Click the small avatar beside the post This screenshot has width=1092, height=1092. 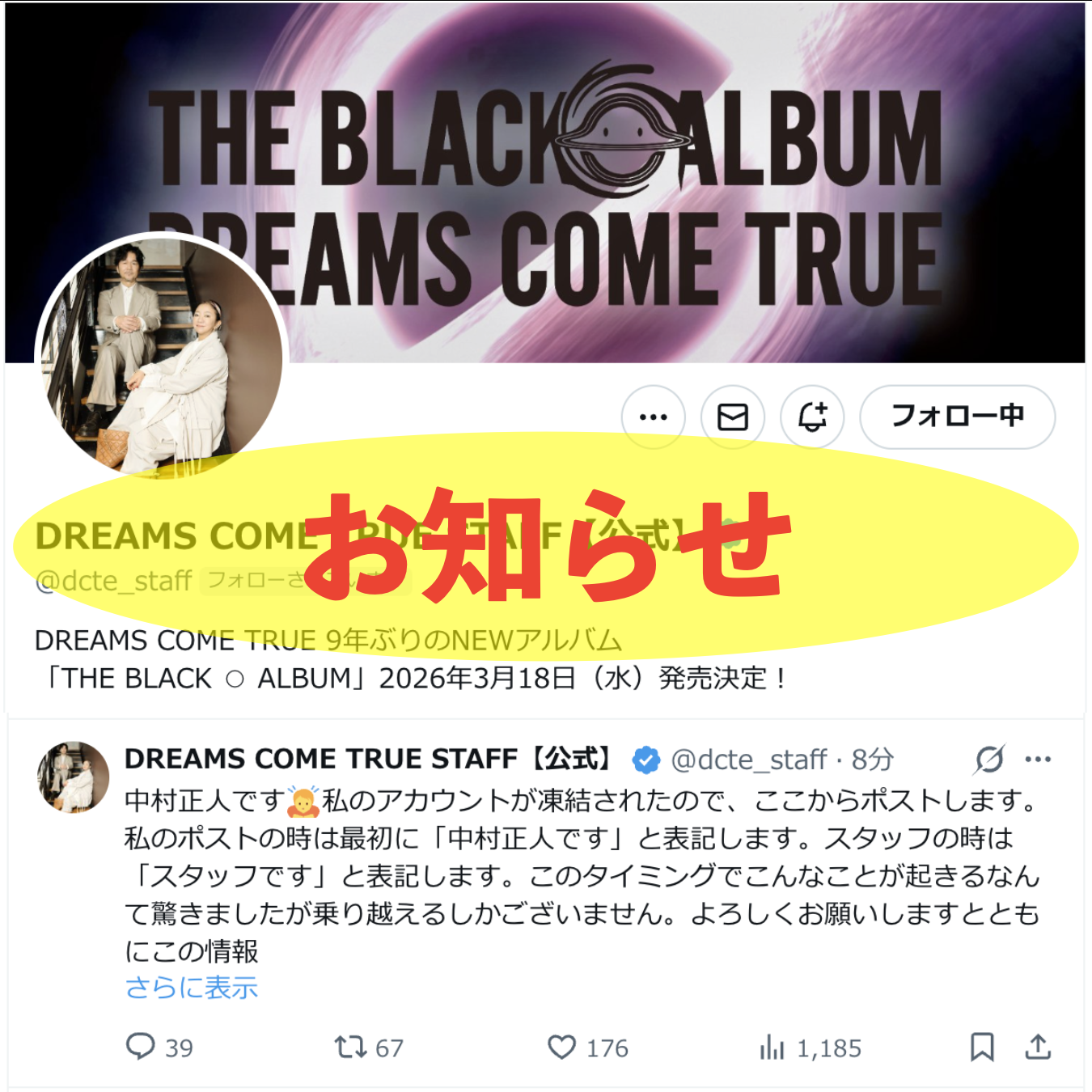(x=73, y=777)
